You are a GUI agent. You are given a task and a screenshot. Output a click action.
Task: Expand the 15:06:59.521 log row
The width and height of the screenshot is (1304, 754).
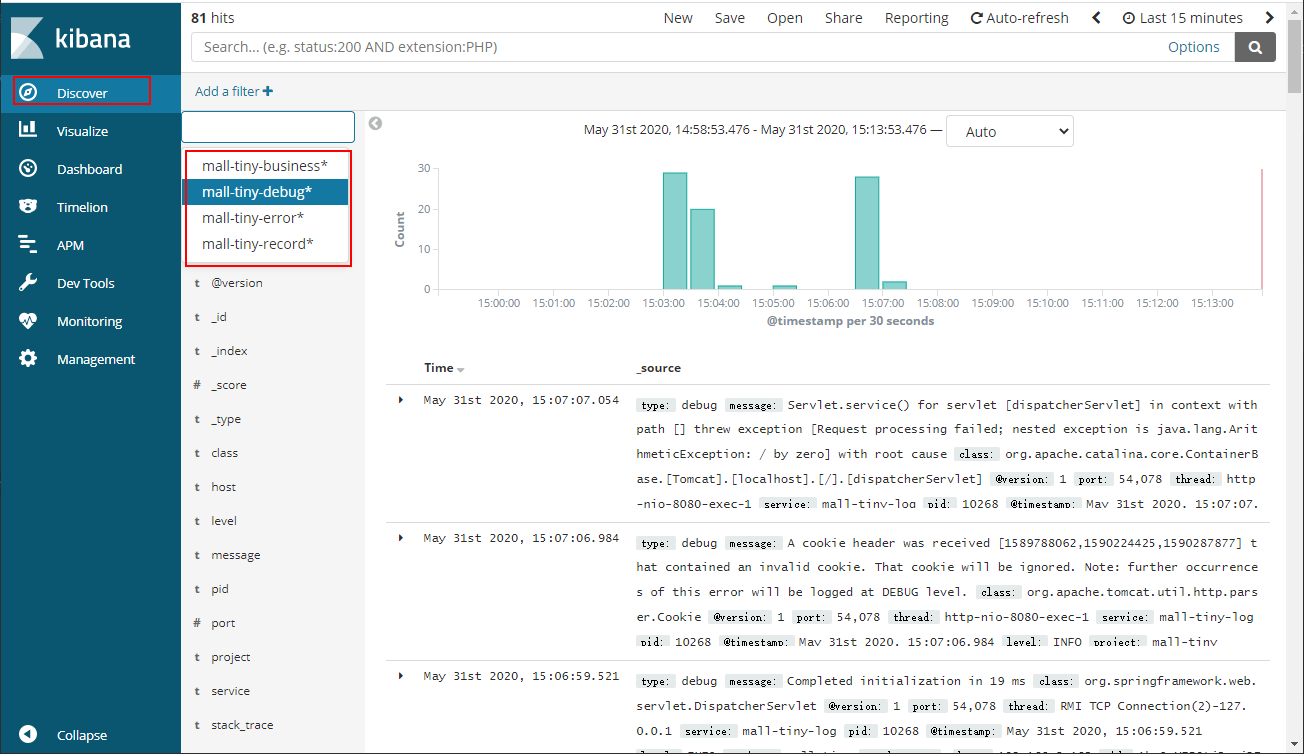tap(401, 676)
